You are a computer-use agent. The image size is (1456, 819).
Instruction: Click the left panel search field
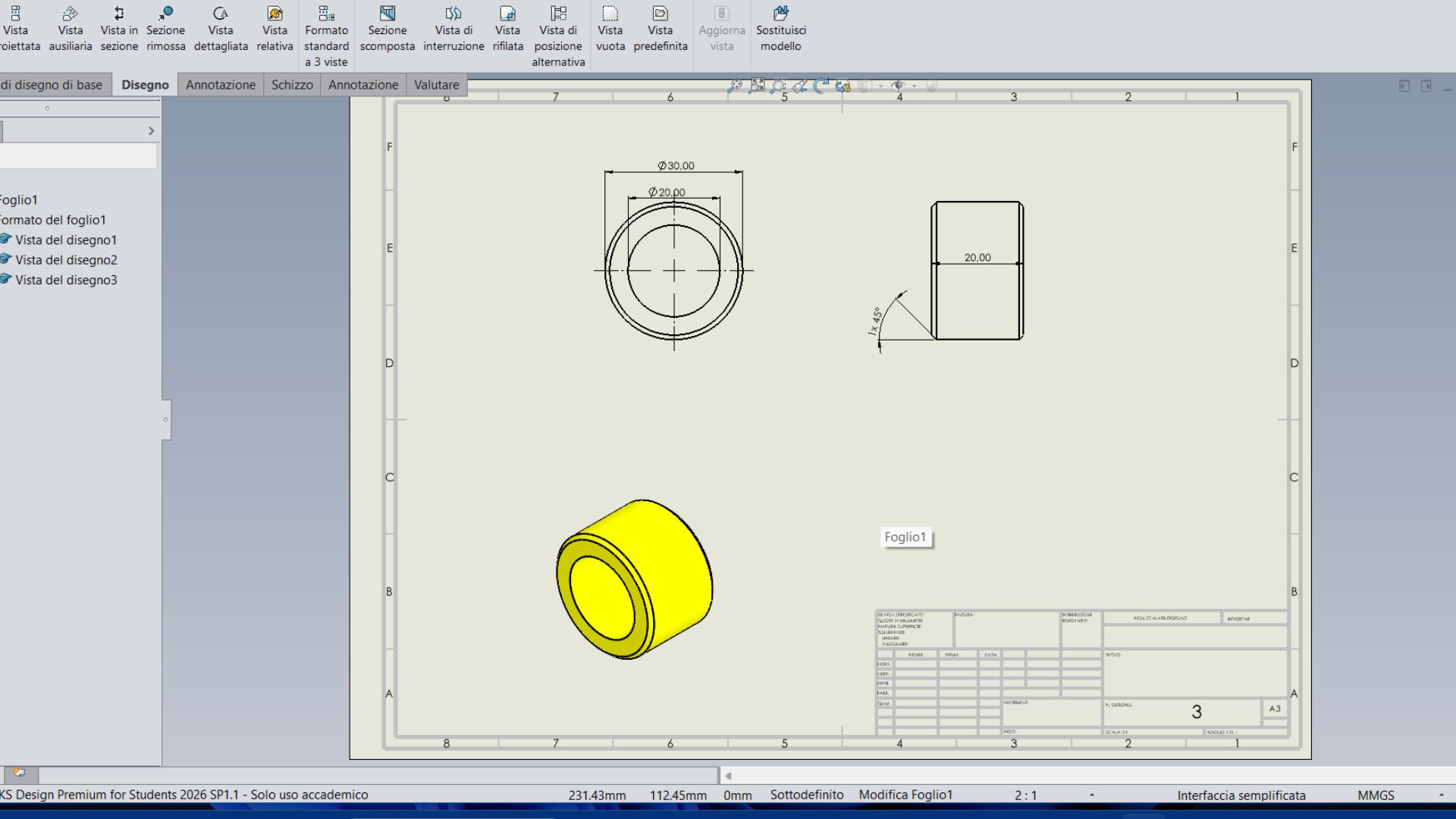pyautogui.click(x=78, y=156)
